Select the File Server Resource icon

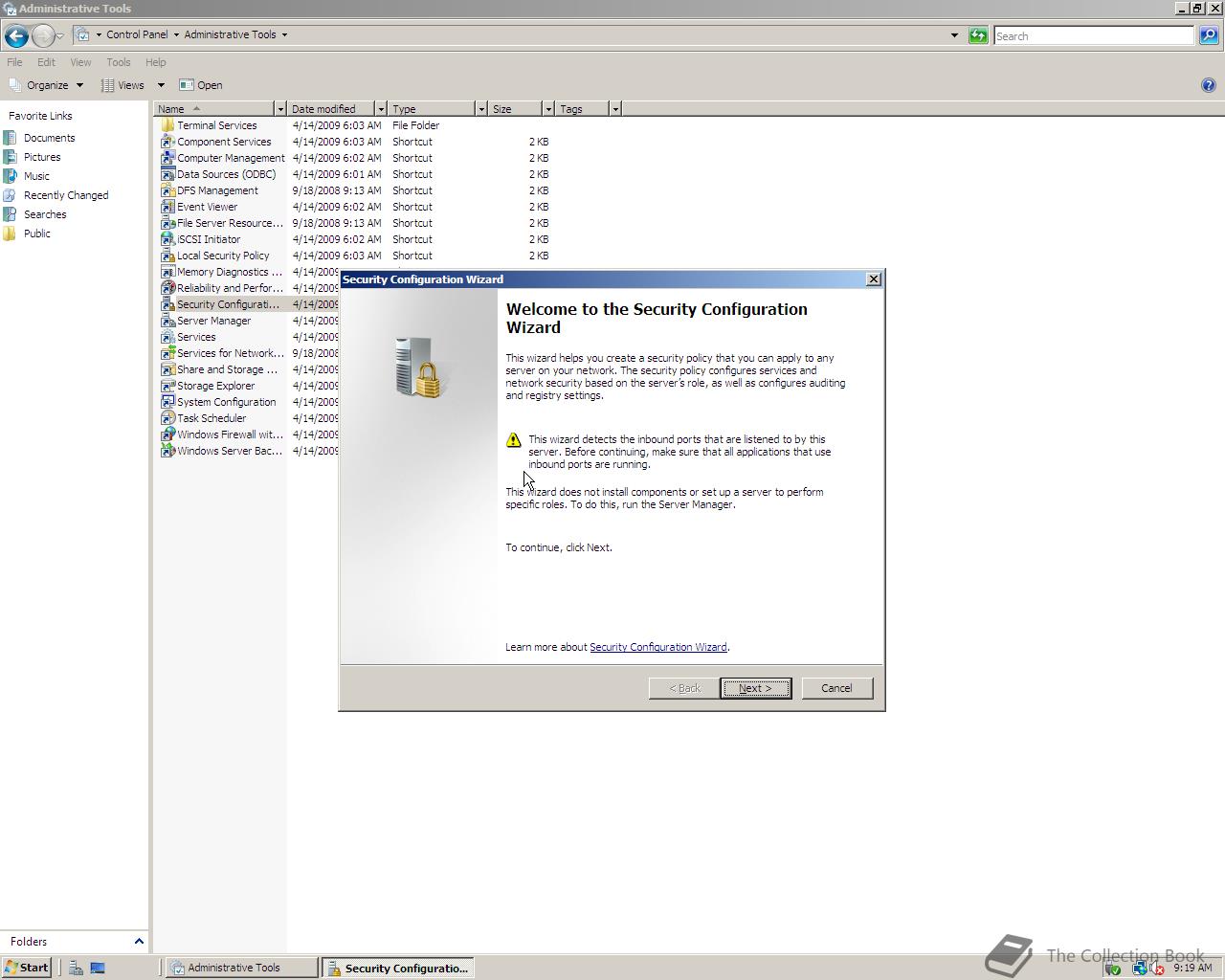pos(167,223)
